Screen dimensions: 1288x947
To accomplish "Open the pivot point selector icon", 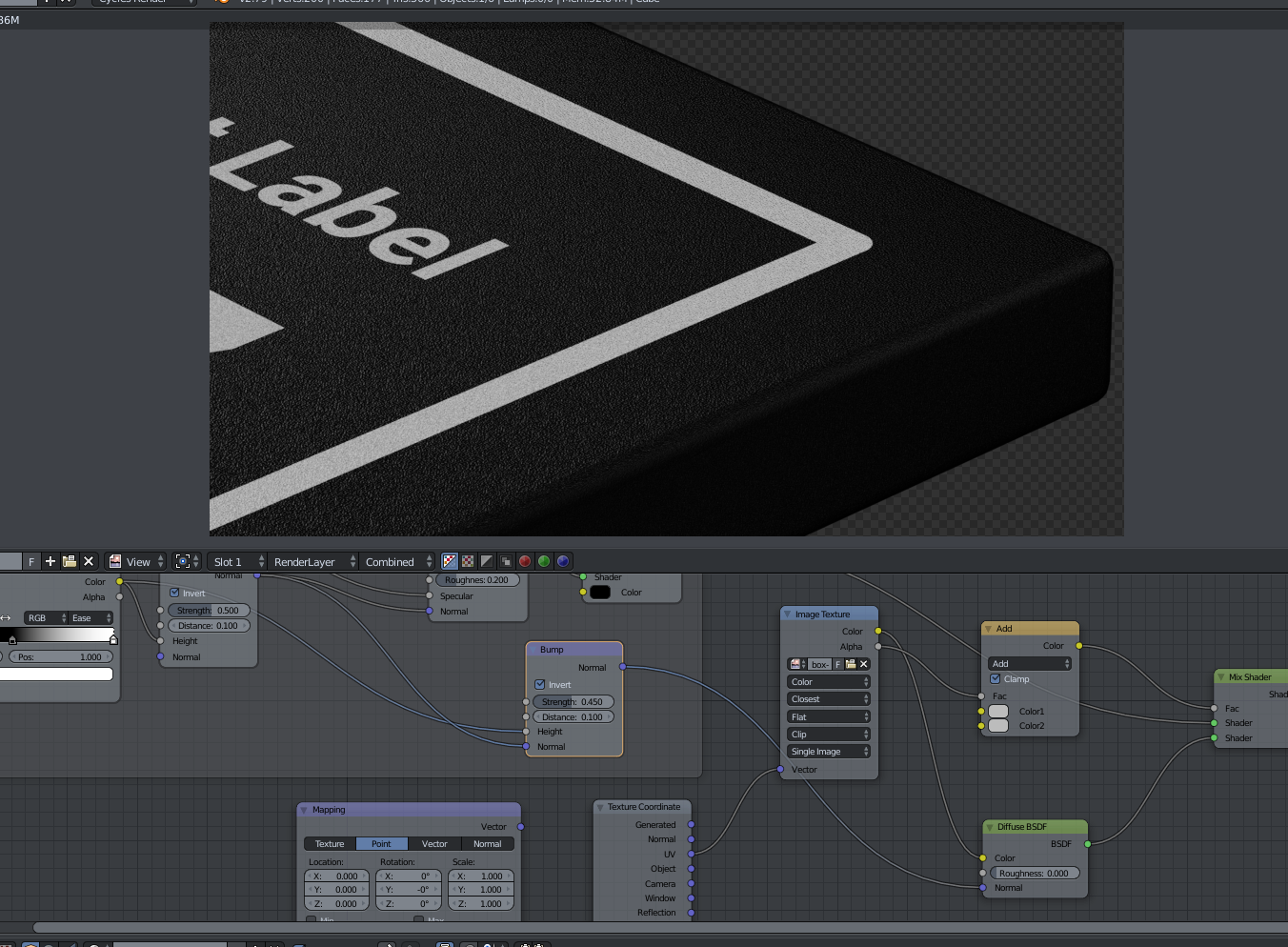I will [186, 561].
